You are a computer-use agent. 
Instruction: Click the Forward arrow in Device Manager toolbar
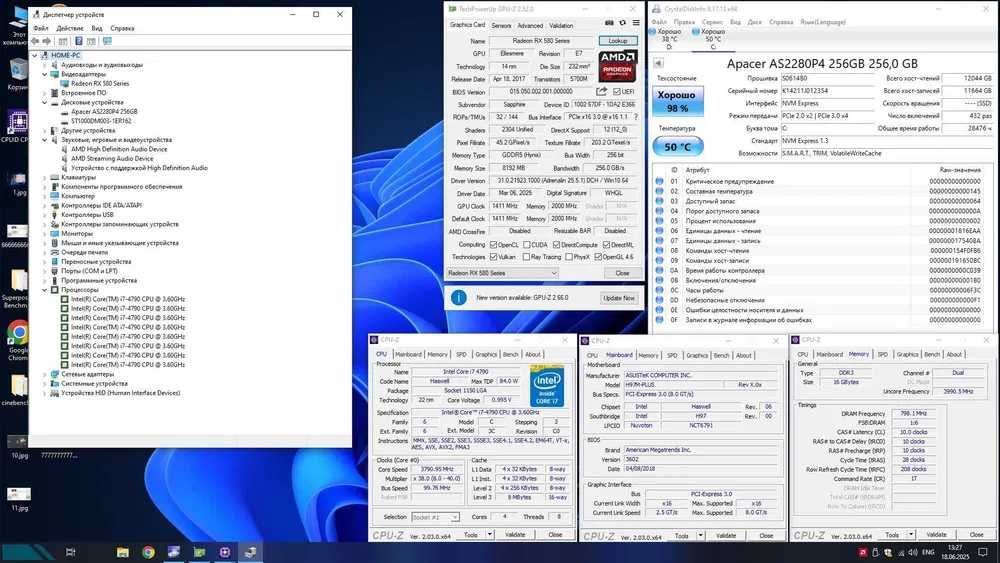tap(47, 41)
